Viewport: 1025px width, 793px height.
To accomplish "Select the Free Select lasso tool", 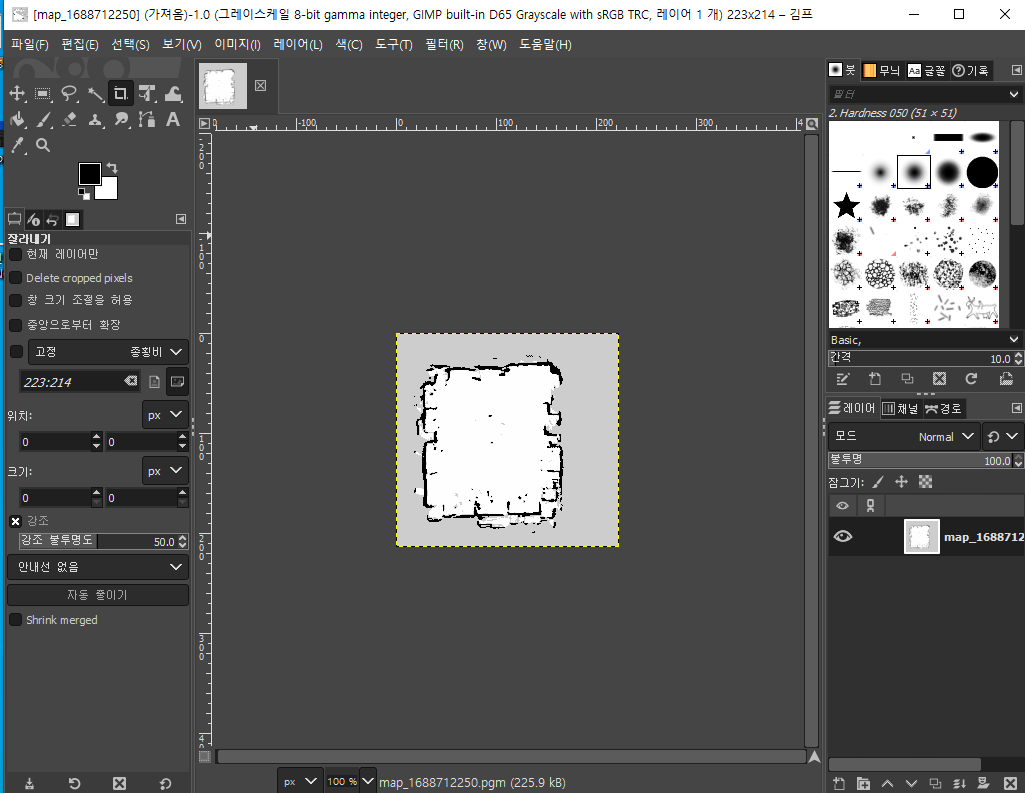I will point(69,94).
